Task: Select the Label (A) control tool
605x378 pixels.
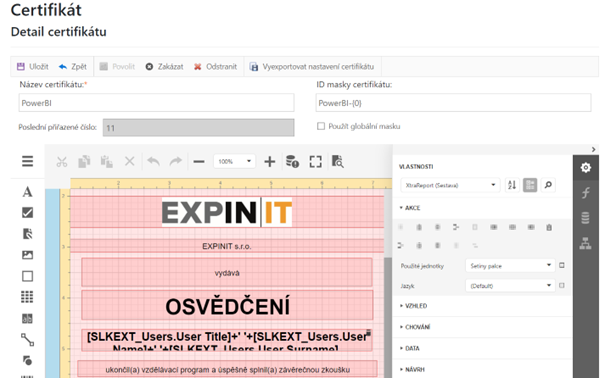Action: (x=27, y=192)
